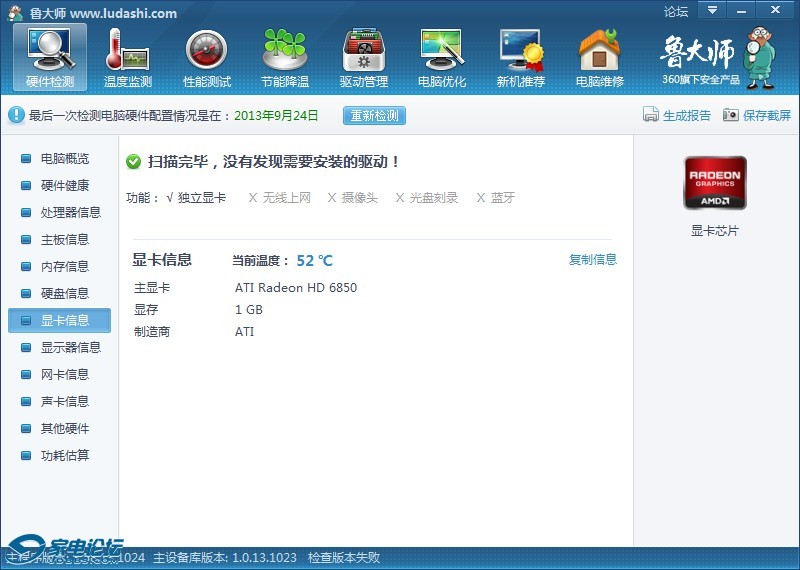
Task: Click the 重新检测 re-scan button
Action: pos(374,115)
